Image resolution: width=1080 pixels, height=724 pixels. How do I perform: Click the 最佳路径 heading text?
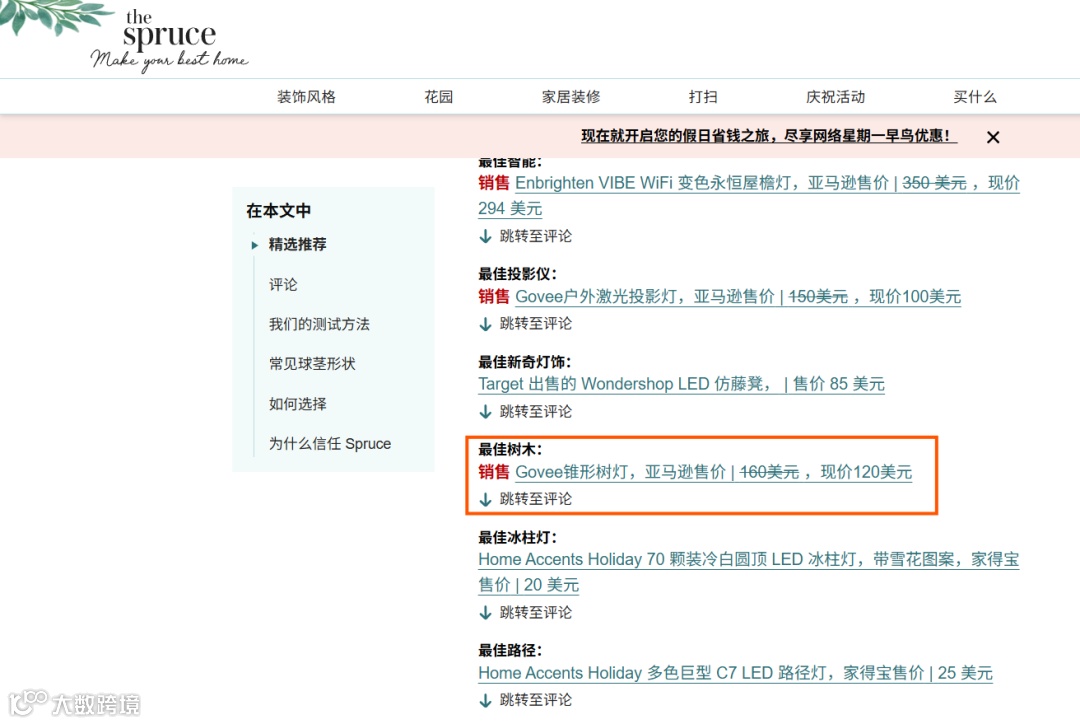(x=510, y=650)
